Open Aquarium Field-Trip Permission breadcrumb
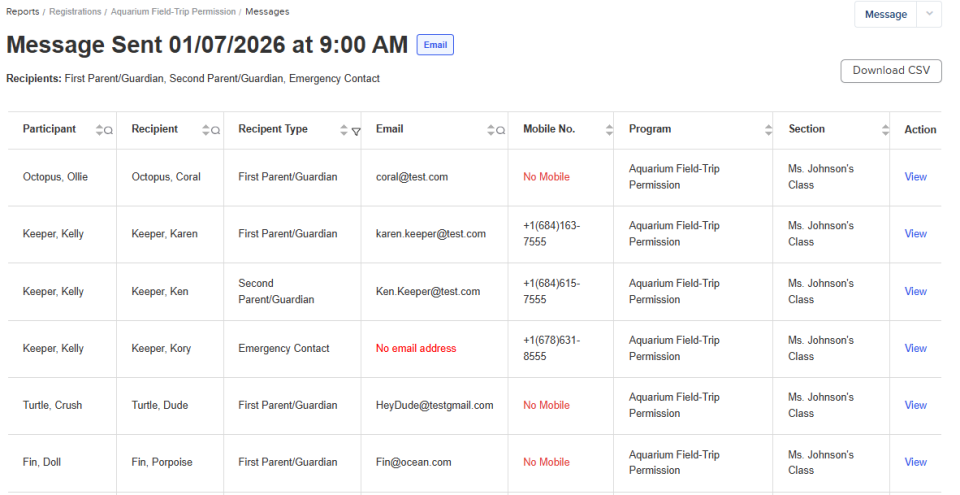This screenshot has height=495, width=960. tap(173, 12)
